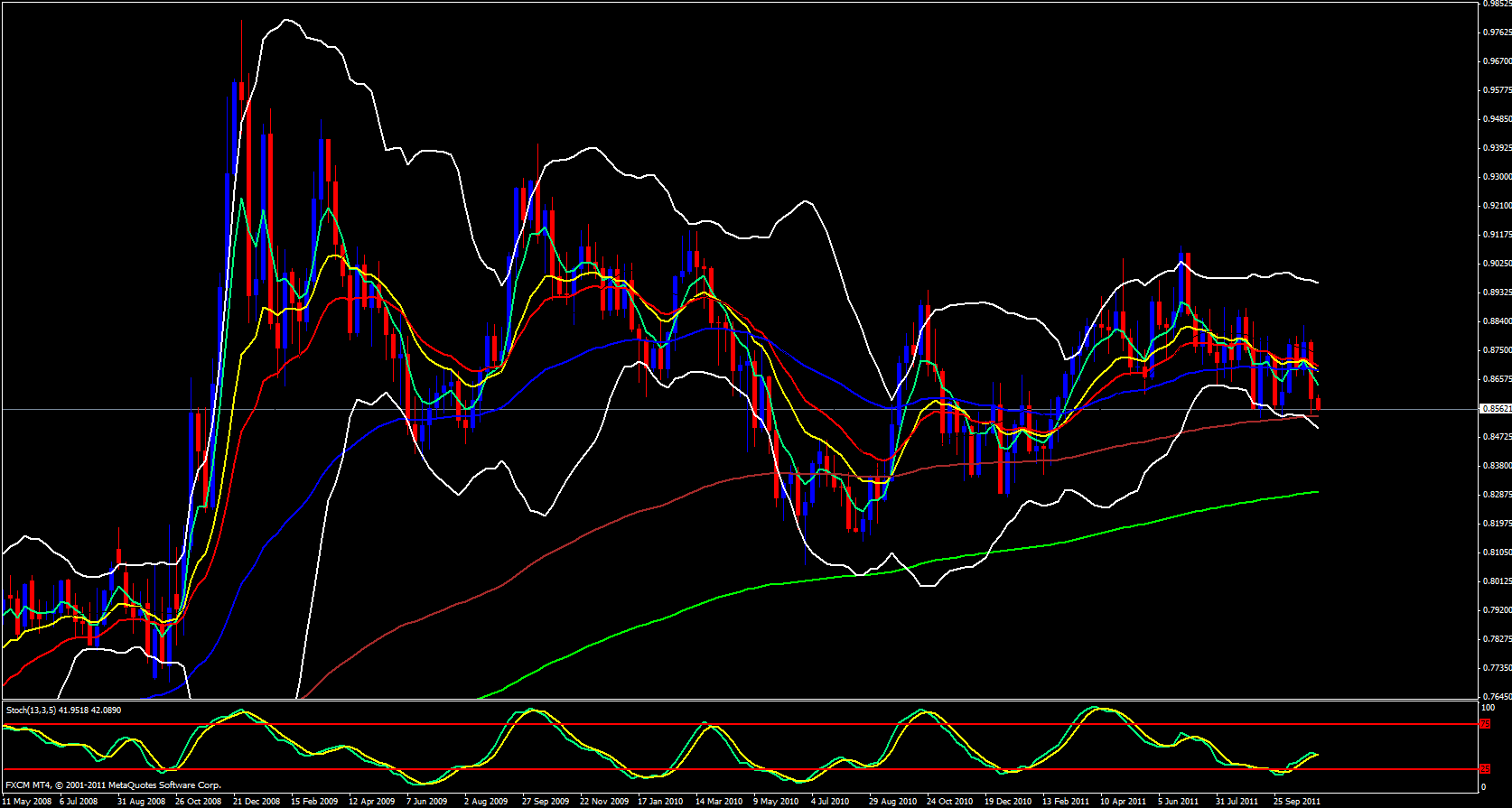Viewport: 1512px width, 808px height.
Task: Click the 0.80125 price axis label
Action: [x=1497, y=581]
